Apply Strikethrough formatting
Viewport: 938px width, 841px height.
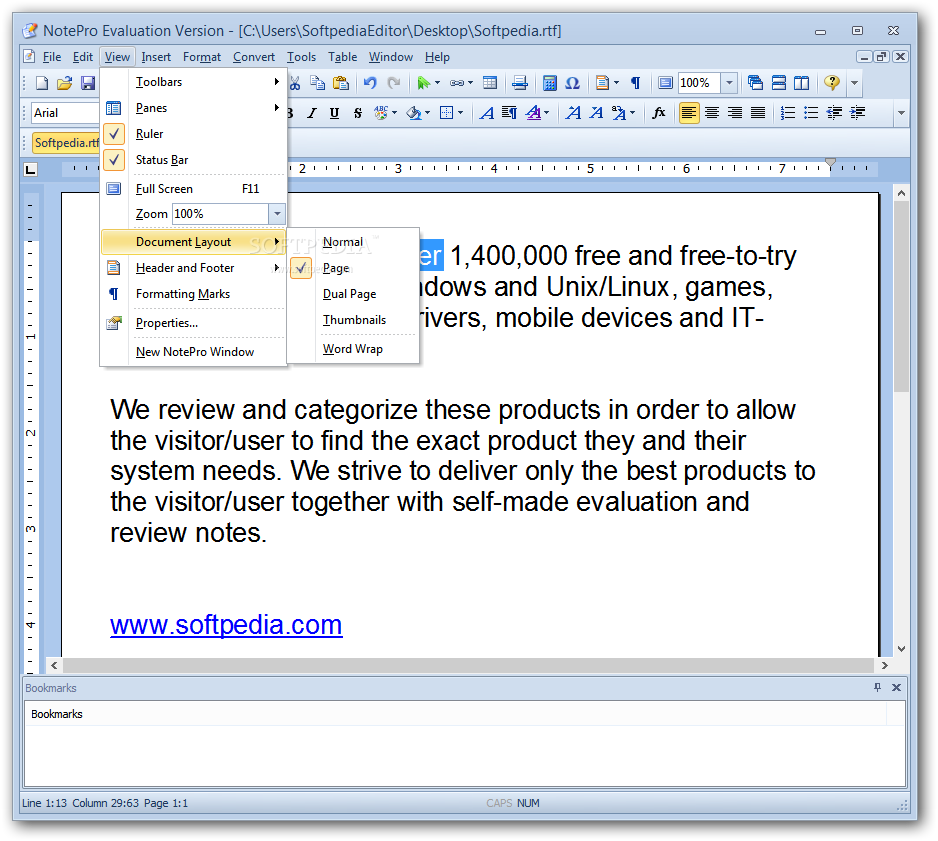coord(358,113)
